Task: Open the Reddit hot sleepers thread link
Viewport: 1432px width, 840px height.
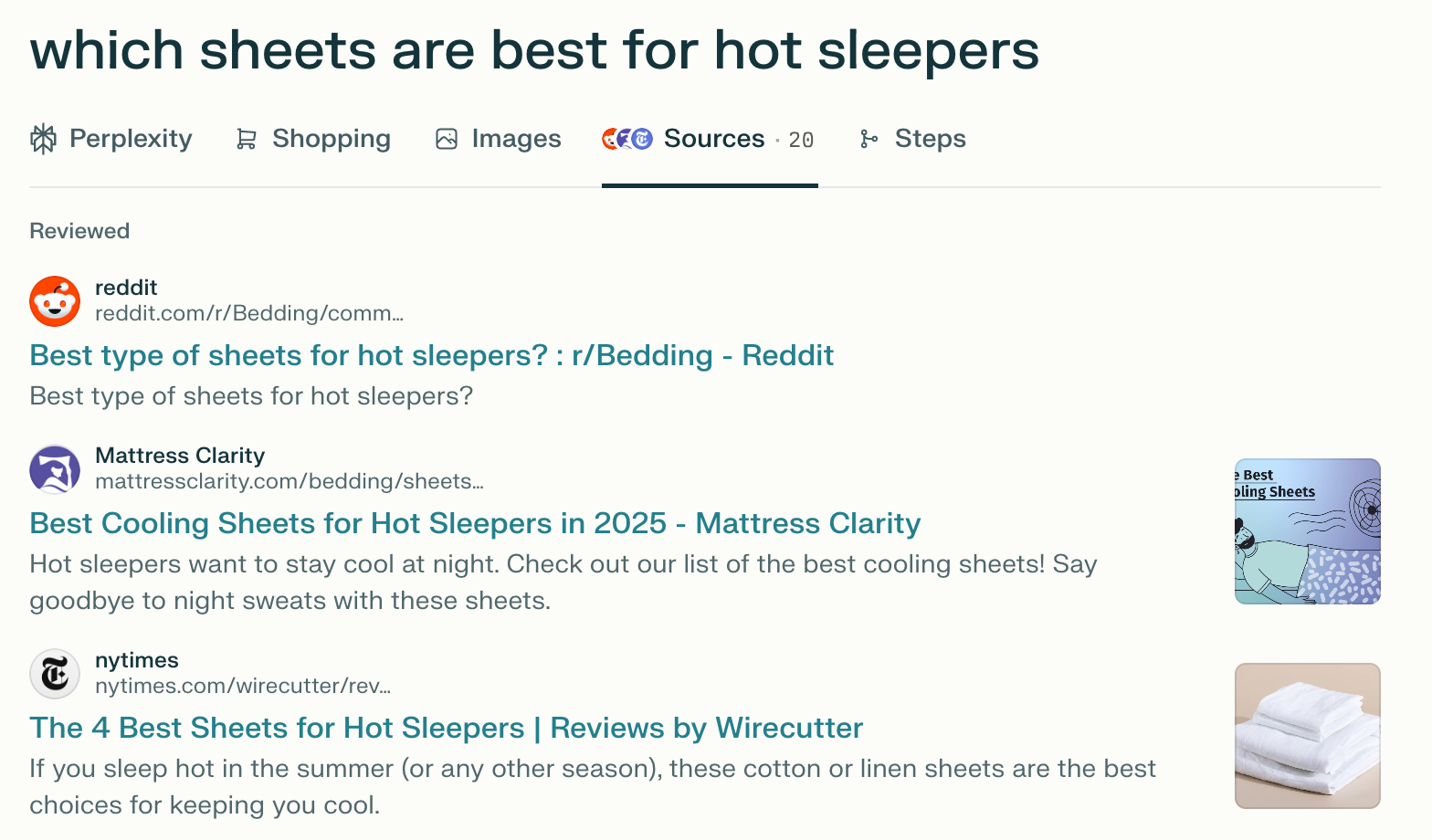Action: [431, 355]
